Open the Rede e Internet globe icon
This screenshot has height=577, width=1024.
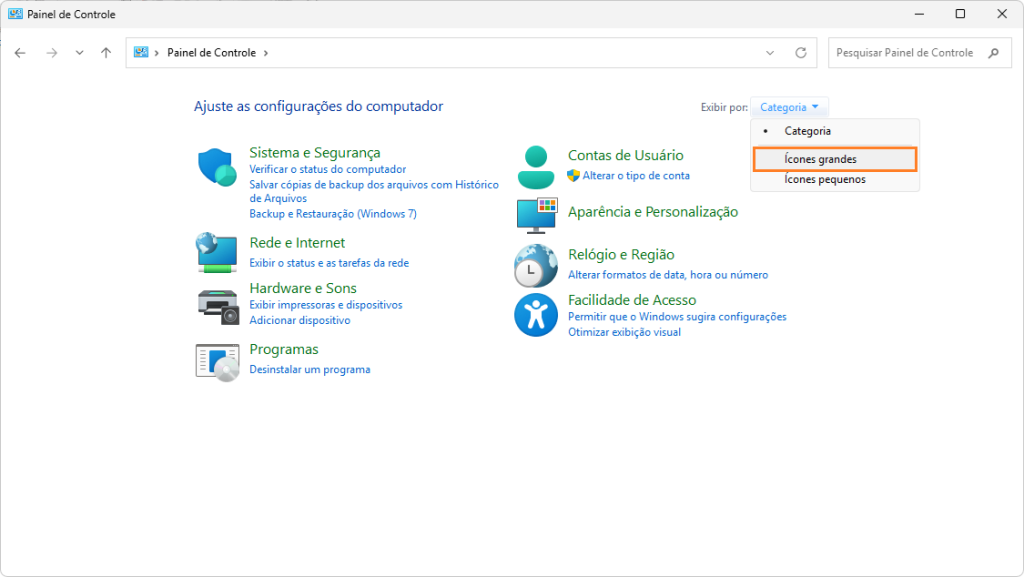pyautogui.click(x=217, y=252)
